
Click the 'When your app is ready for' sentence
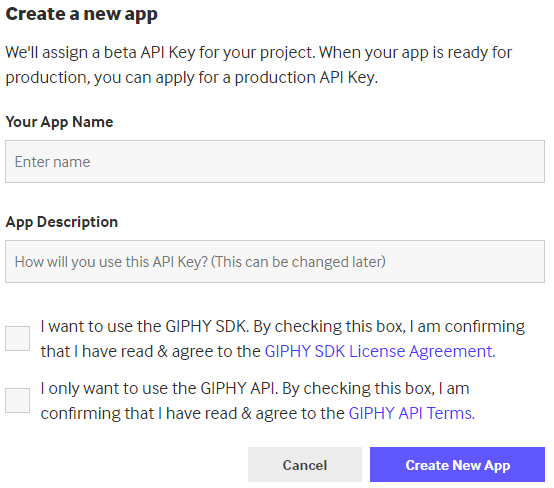tap(416, 53)
